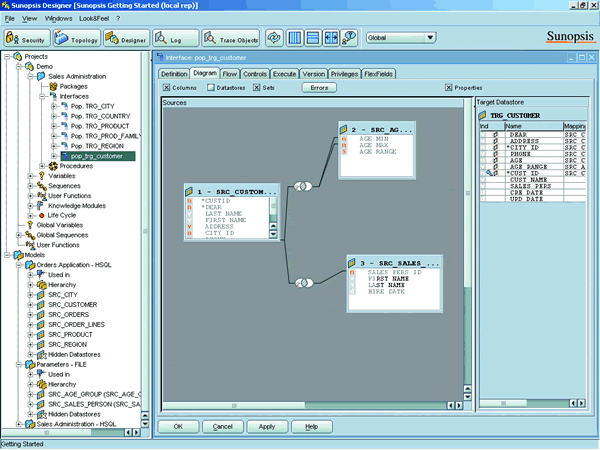Click the Packages icon in tree

(x=54, y=86)
